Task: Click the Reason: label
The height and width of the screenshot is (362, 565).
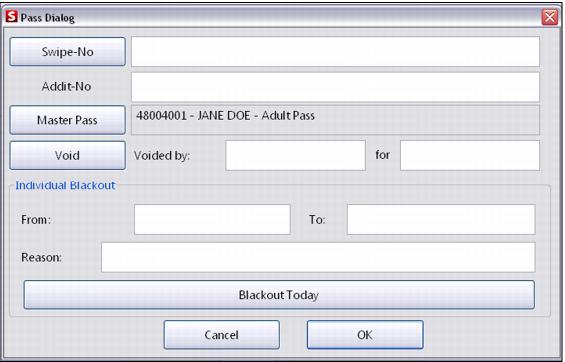Action: click(41, 257)
